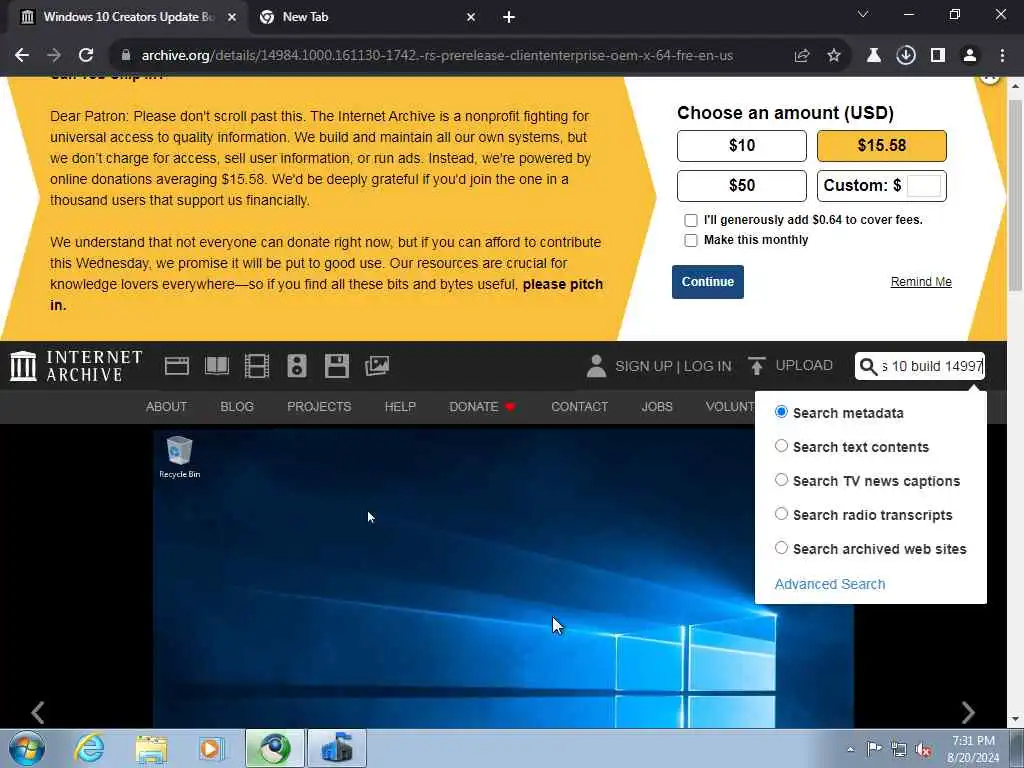Open Chrome three-dot menu
Image resolution: width=1024 pixels, height=768 pixels.
pos(1002,56)
